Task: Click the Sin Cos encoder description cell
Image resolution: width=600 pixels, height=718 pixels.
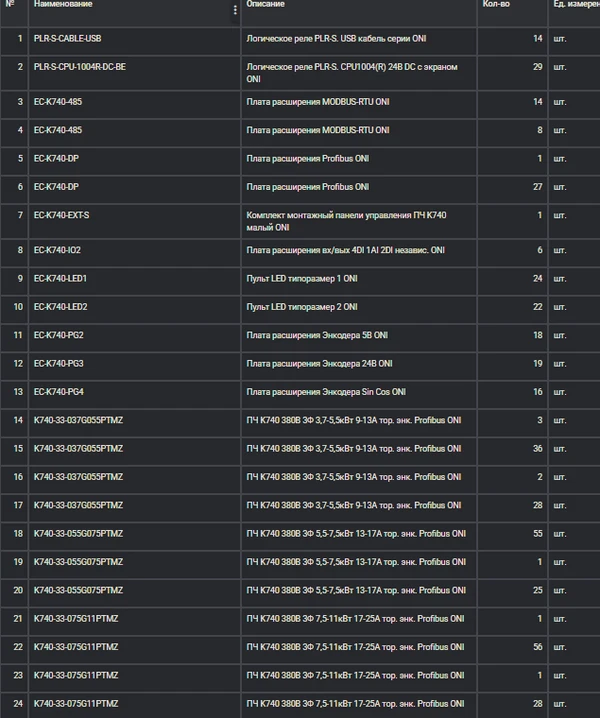Action: pos(359,395)
